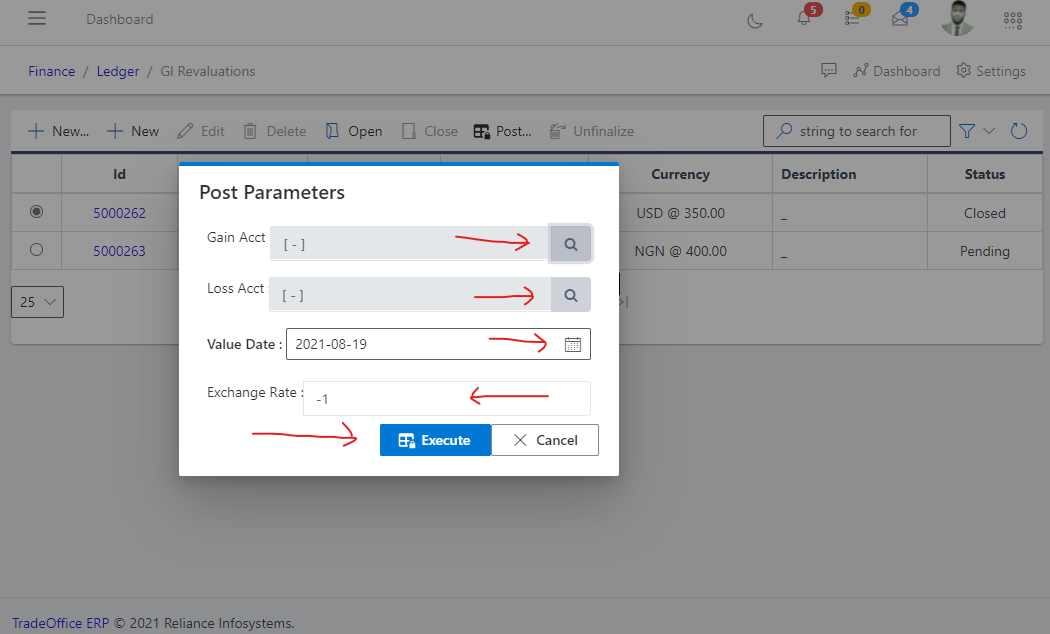This screenshot has width=1050, height=634.
Task: Execute the post parameters
Action: pyautogui.click(x=435, y=440)
